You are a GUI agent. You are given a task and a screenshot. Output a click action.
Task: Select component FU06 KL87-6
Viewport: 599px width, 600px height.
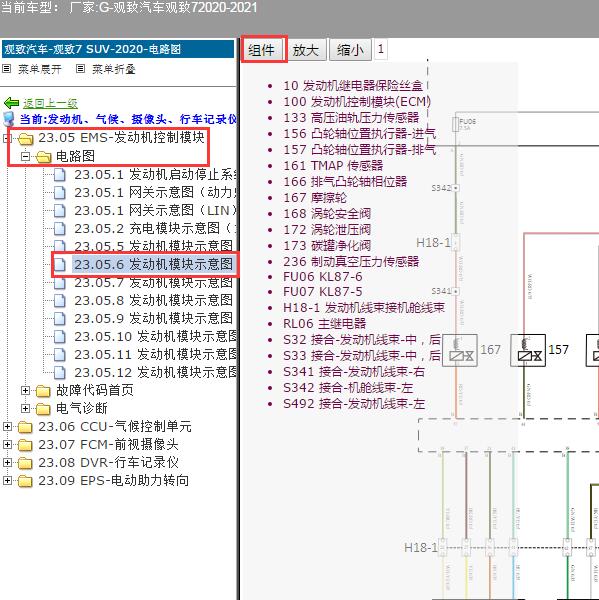point(322,277)
